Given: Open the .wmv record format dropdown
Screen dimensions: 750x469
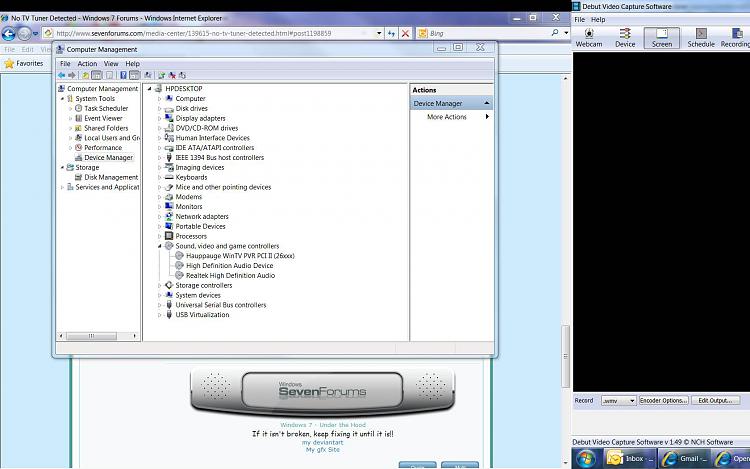Looking at the screenshot, I should click(632, 401).
